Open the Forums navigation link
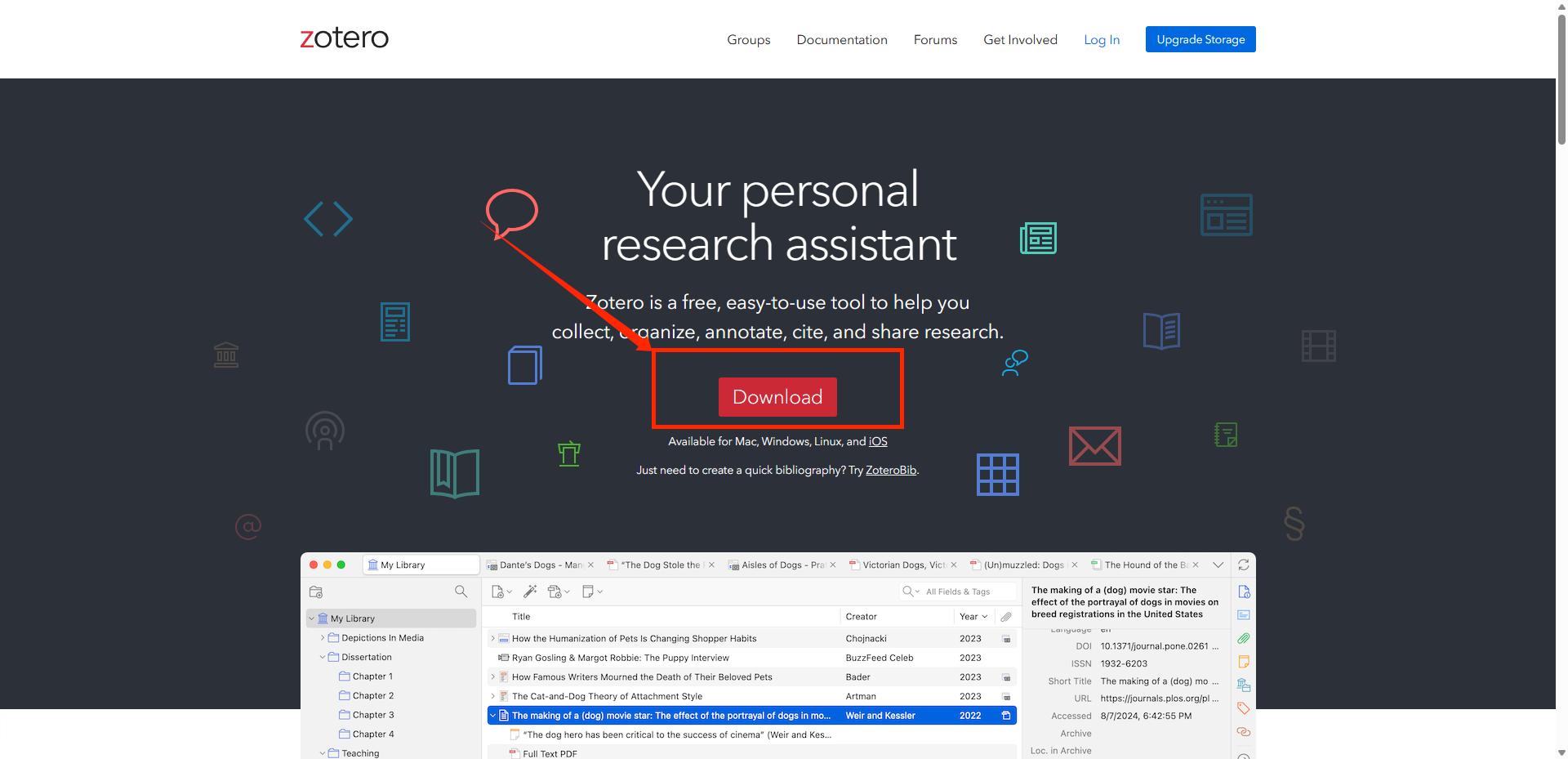This screenshot has width=1568, height=759. [x=935, y=40]
